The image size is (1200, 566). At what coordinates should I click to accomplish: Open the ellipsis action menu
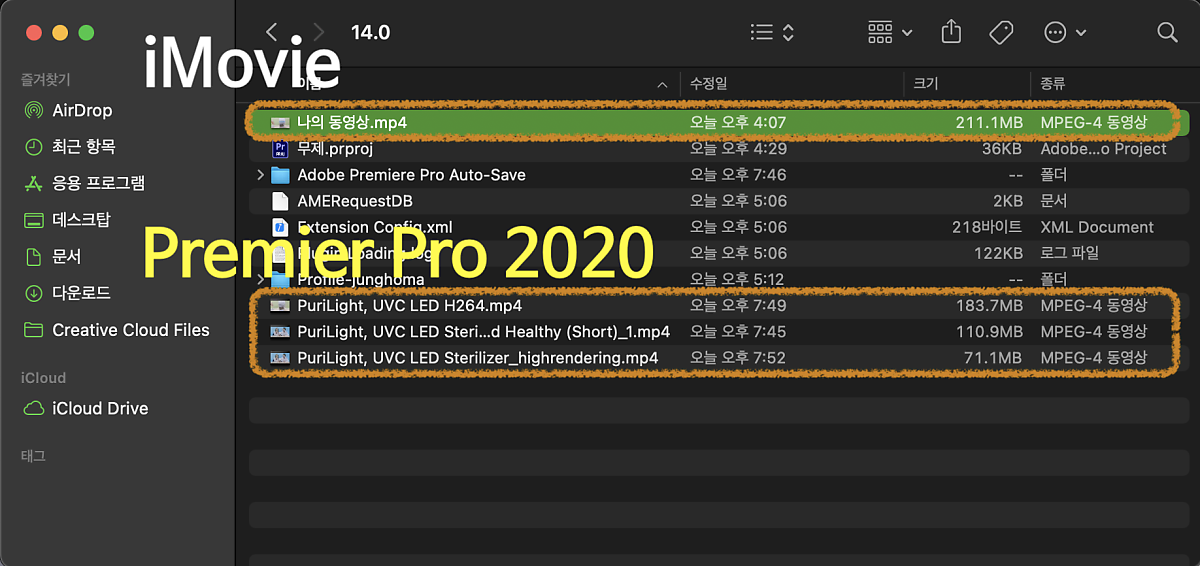coord(1065,33)
